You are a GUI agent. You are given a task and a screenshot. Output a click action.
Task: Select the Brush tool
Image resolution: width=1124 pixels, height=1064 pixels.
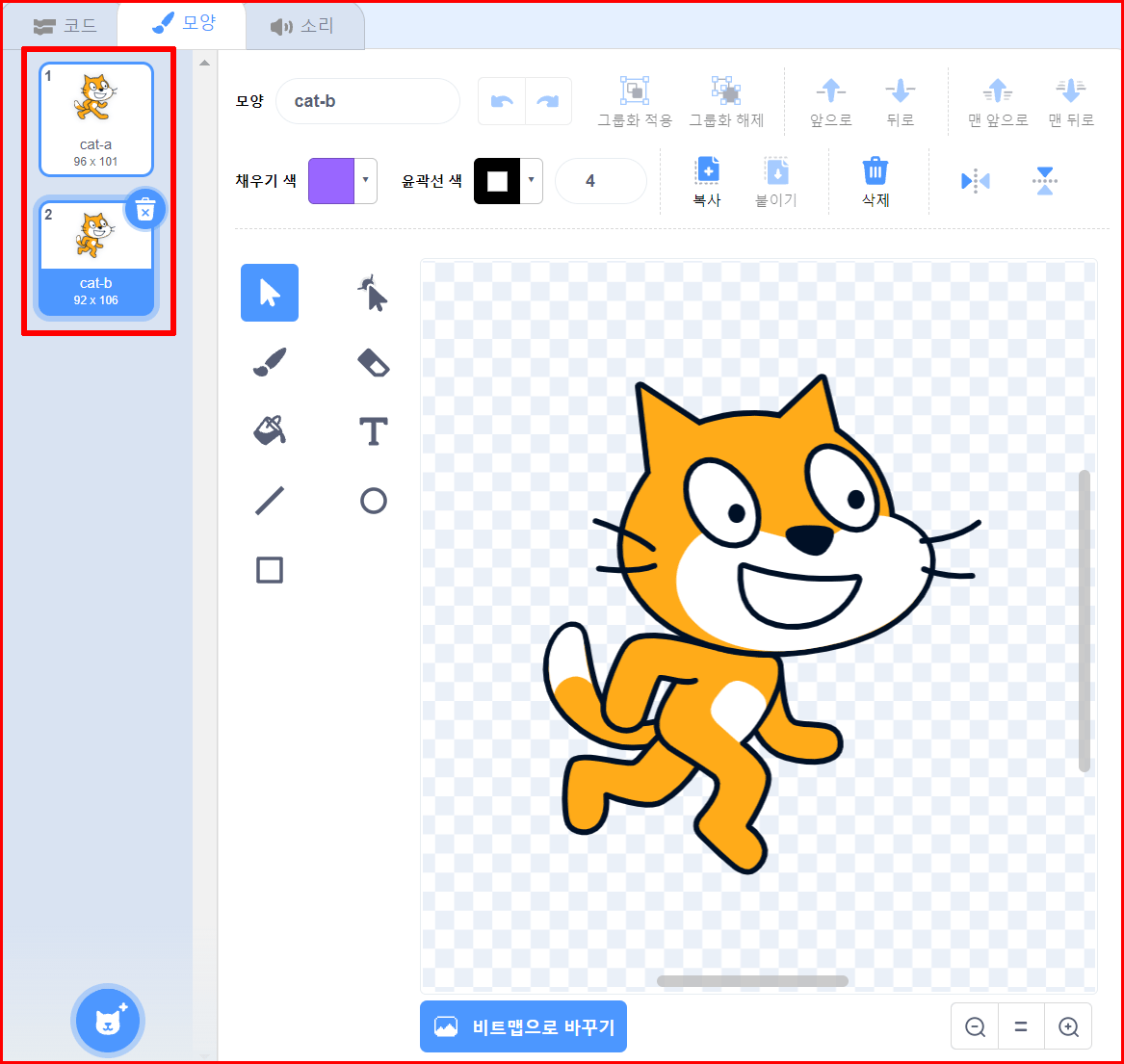(270, 362)
